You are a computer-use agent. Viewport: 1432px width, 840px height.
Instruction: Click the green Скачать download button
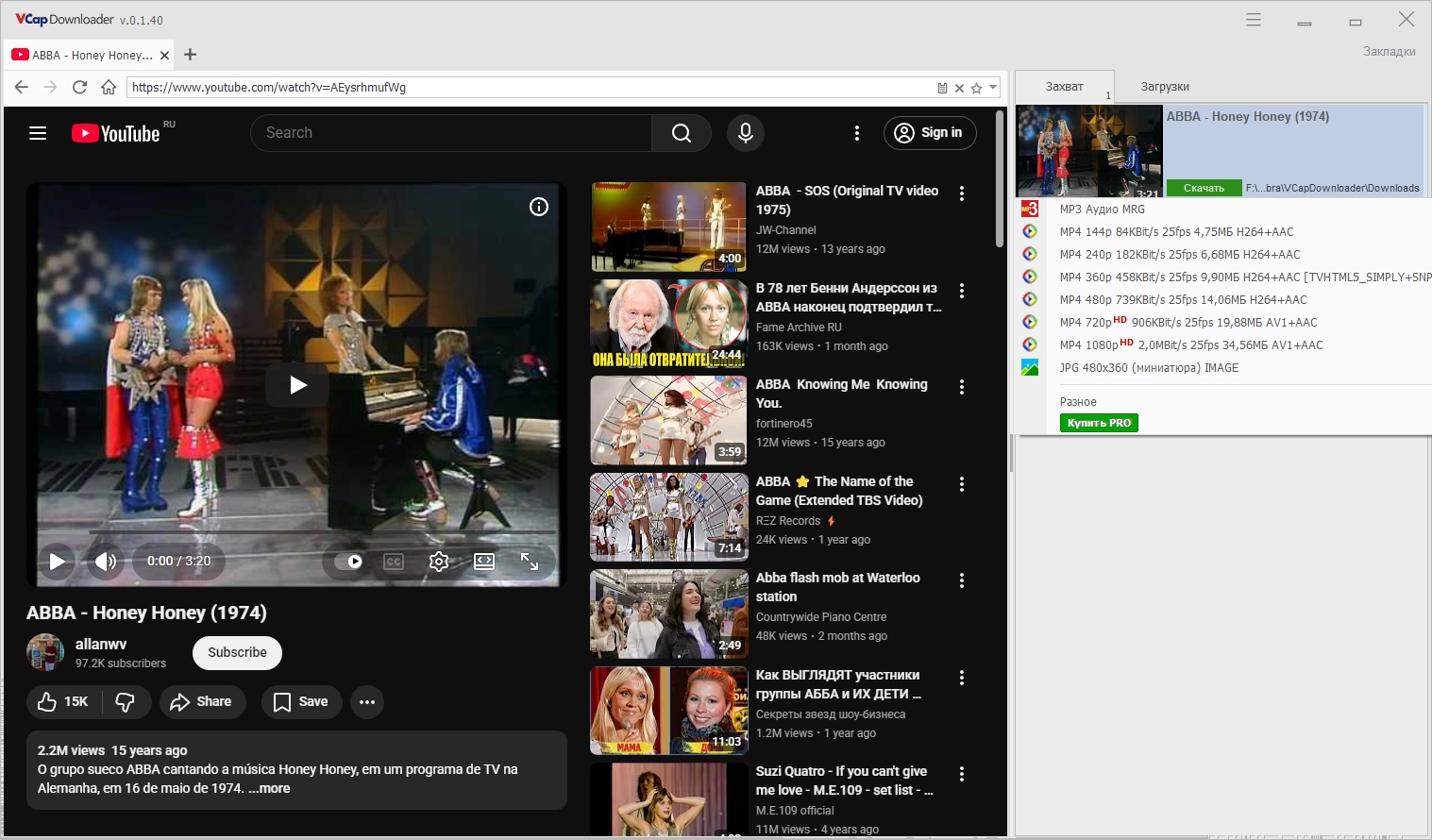[x=1204, y=188]
